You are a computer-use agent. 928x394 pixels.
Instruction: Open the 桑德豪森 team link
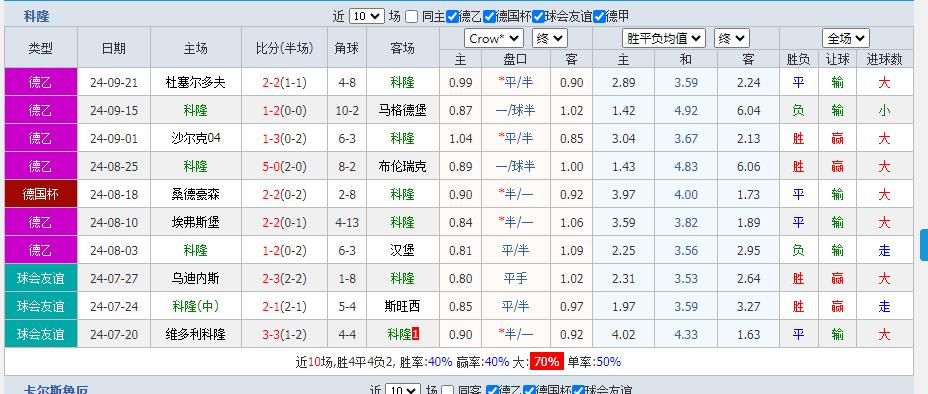coord(196,194)
